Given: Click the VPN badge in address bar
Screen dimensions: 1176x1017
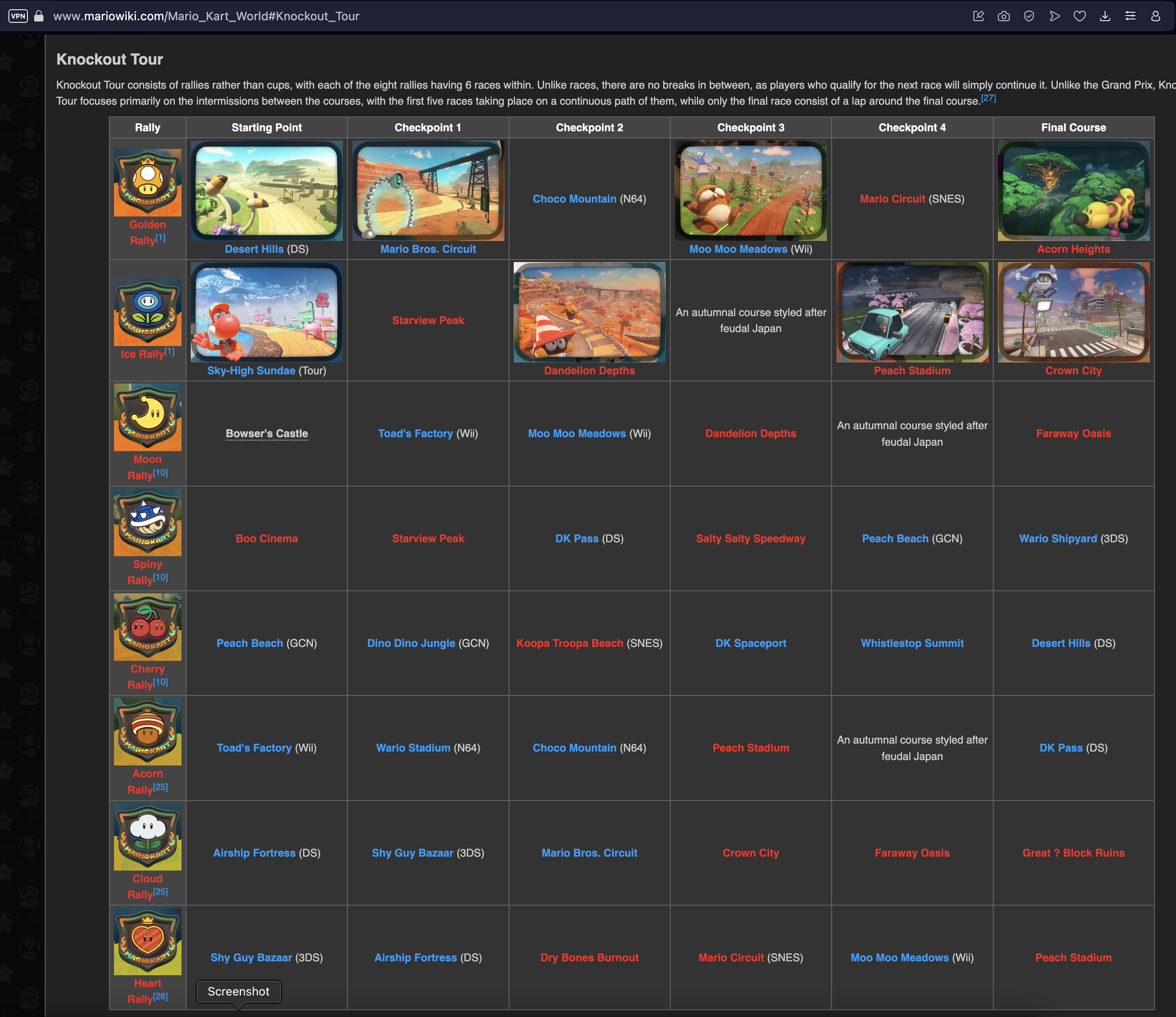Looking at the screenshot, I should pyautogui.click(x=18, y=16).
